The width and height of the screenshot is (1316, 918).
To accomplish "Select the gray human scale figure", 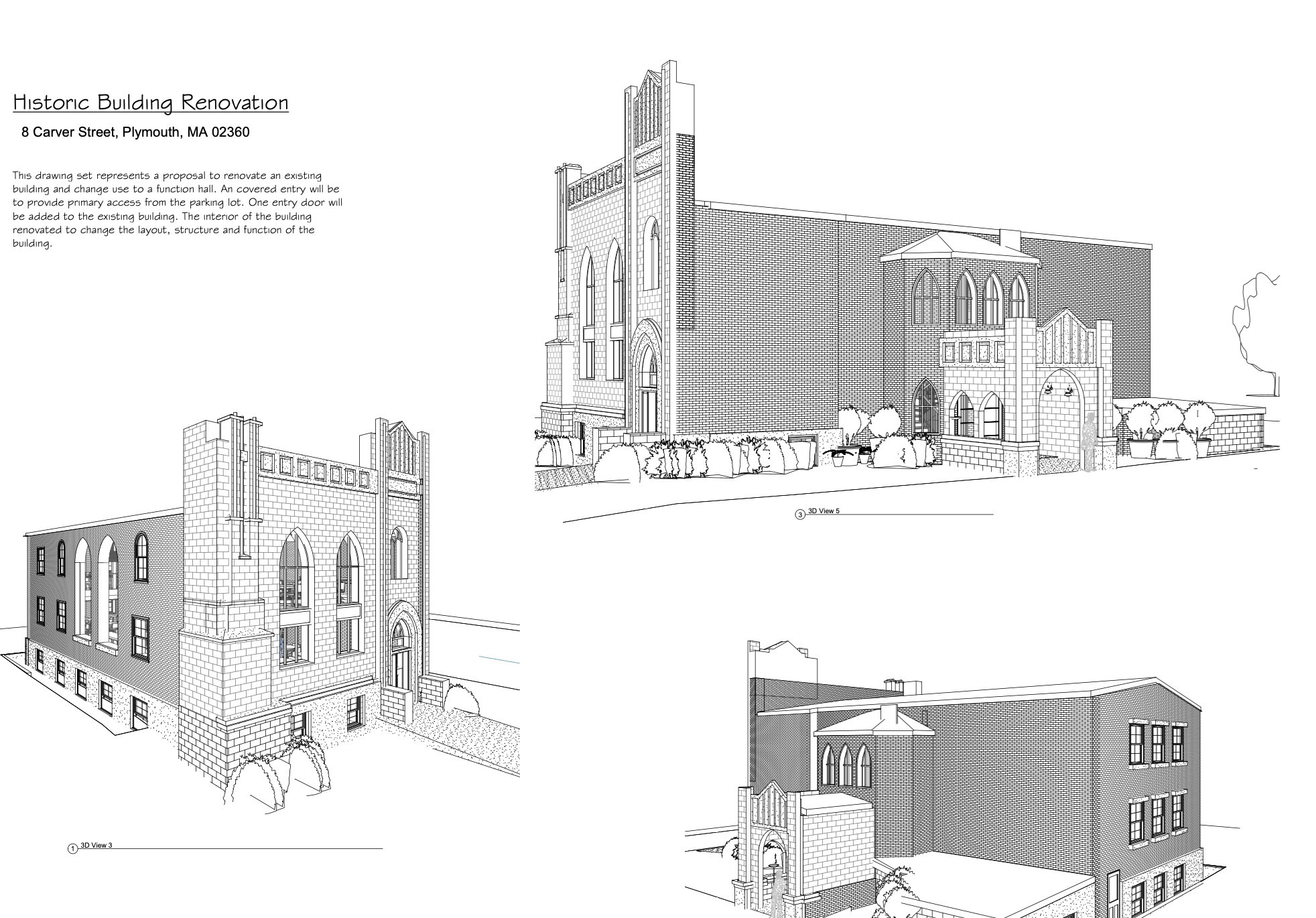I will point(1090,440).
